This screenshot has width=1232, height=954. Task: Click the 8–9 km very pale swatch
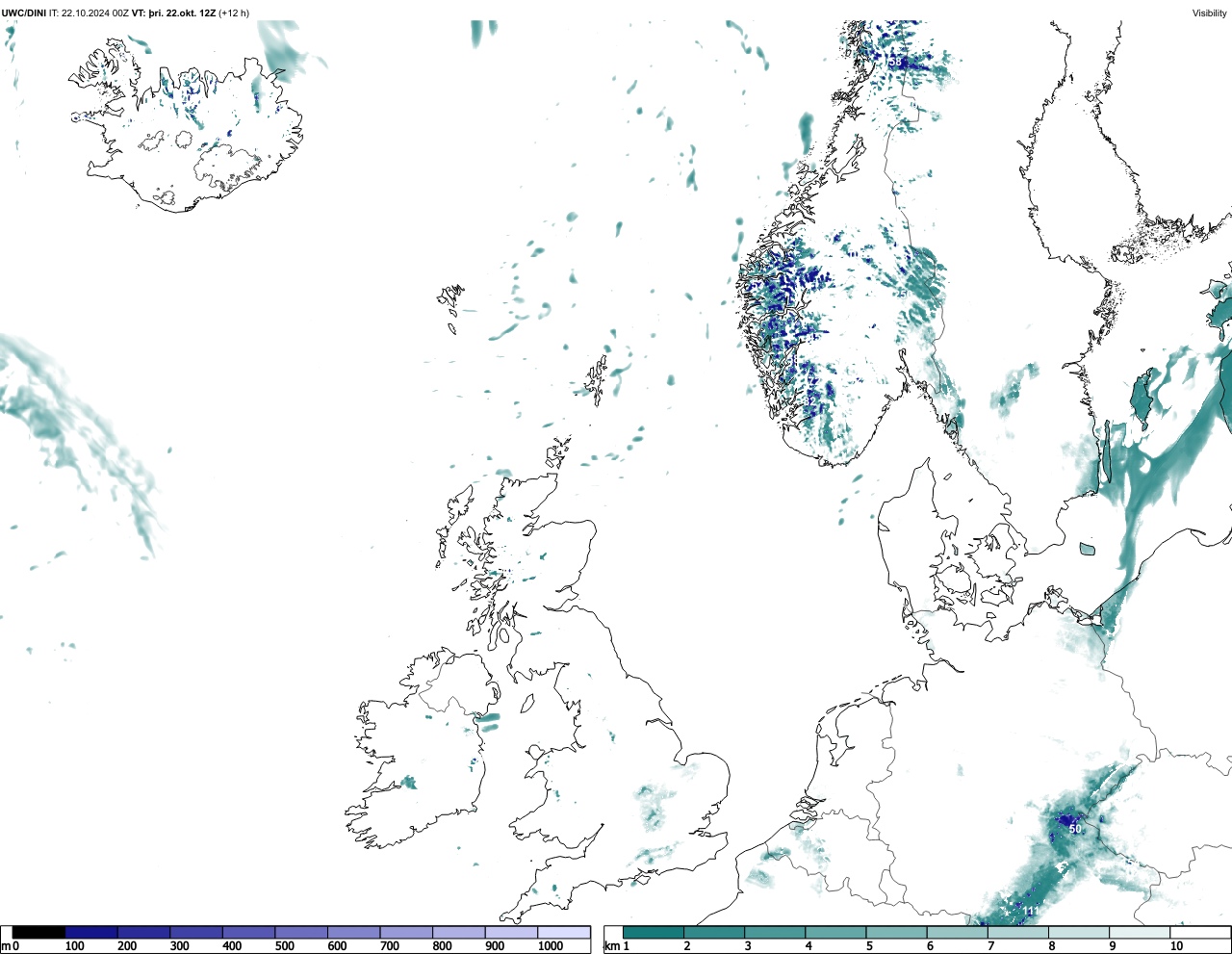click(x=1079, y=932)
